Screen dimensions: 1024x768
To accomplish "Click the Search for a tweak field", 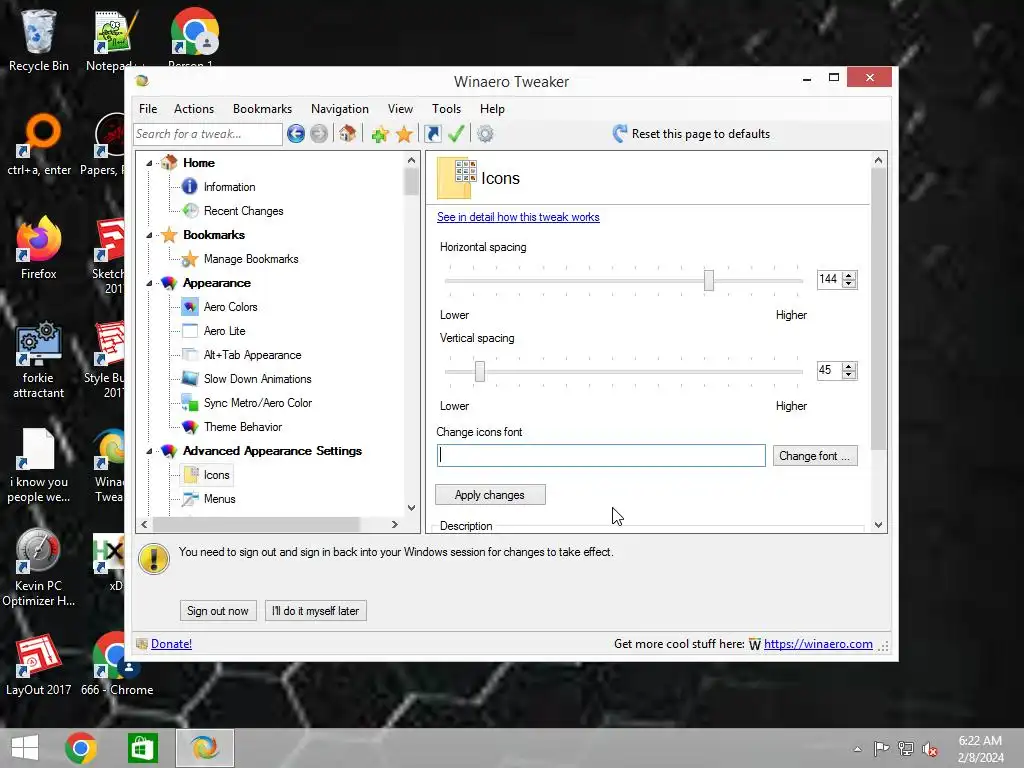I will click(x=208, y=134).
